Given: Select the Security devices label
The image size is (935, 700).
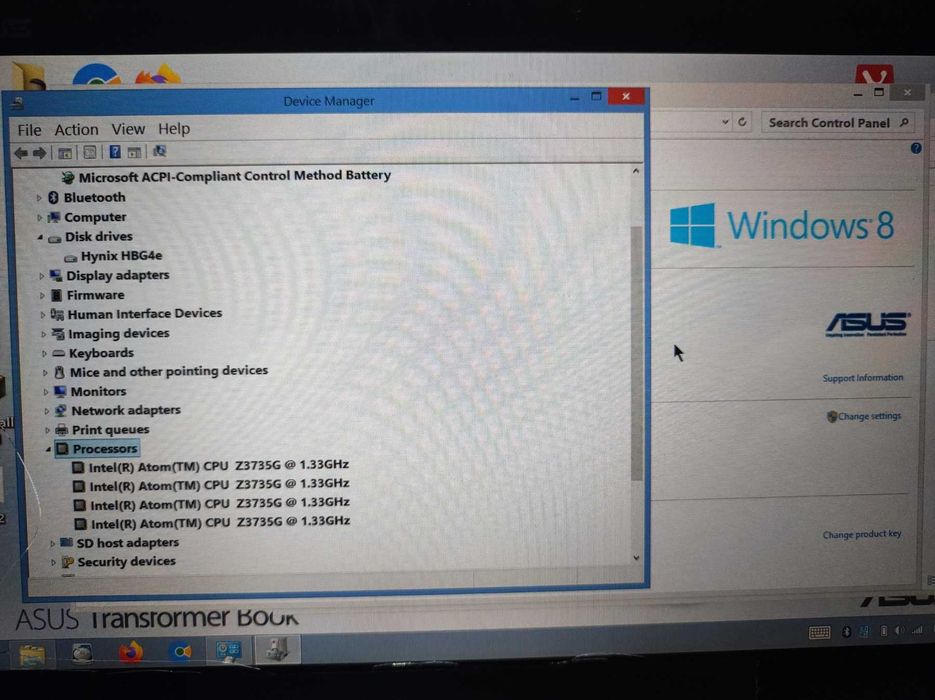Looking at the screenshot, I should tap(126, 562).
